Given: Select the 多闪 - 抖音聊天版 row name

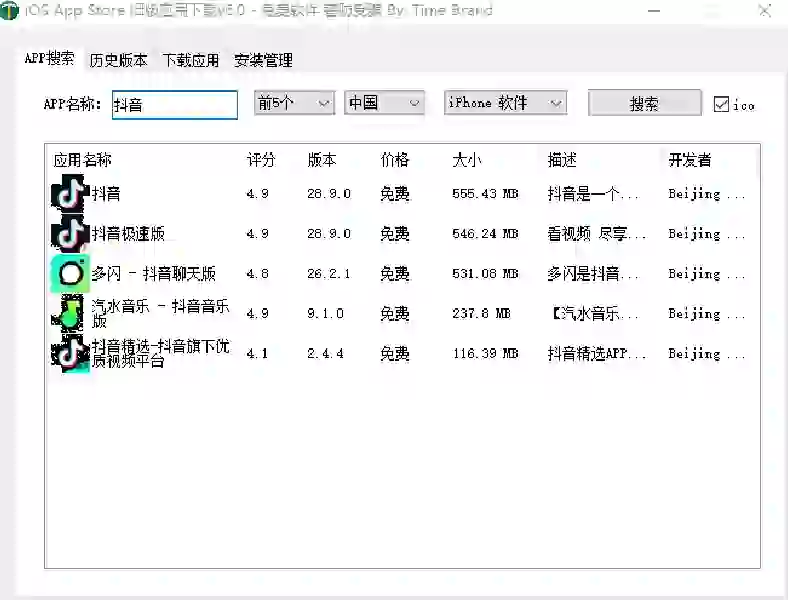Looking at the screenshot, I should 153,274.
